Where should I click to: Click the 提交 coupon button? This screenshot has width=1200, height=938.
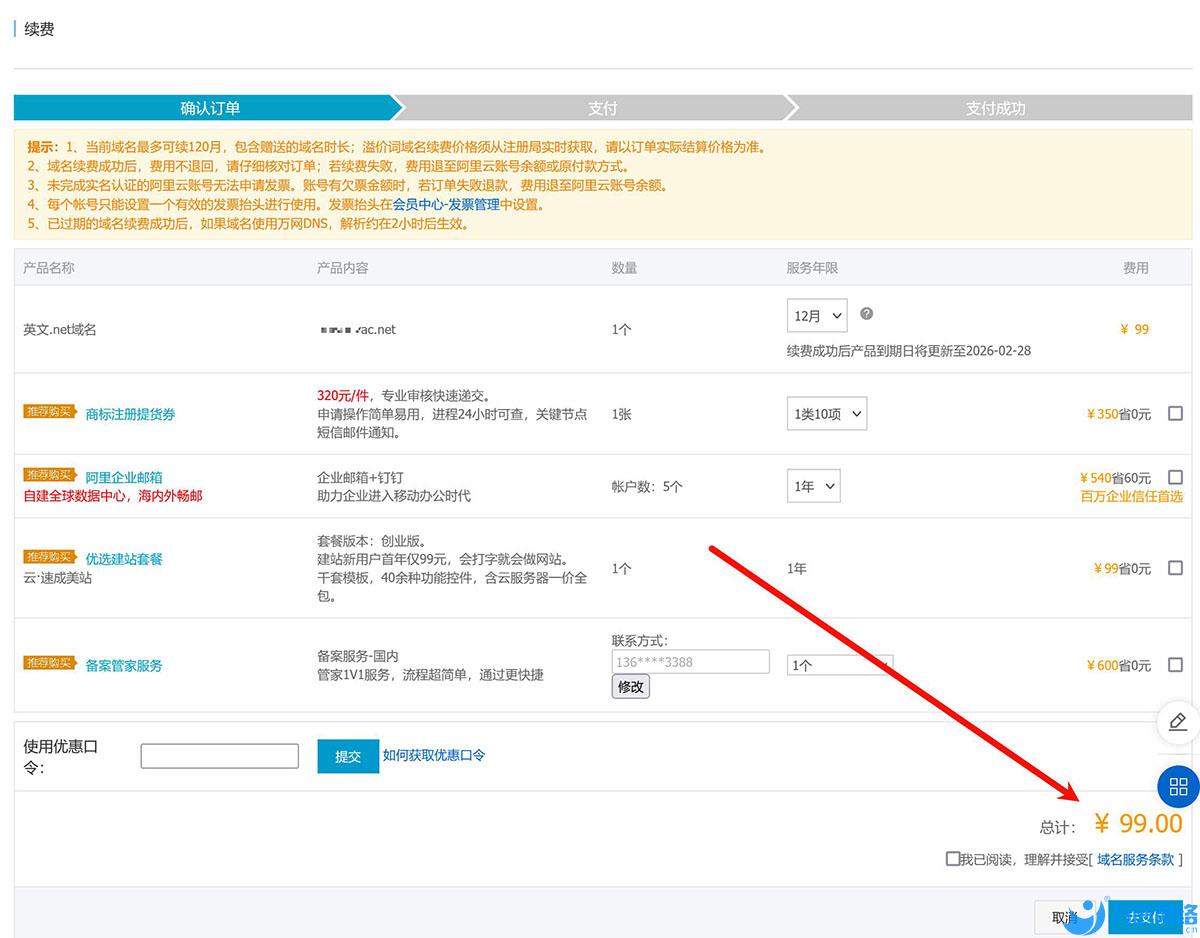click(x=348, y=756)
